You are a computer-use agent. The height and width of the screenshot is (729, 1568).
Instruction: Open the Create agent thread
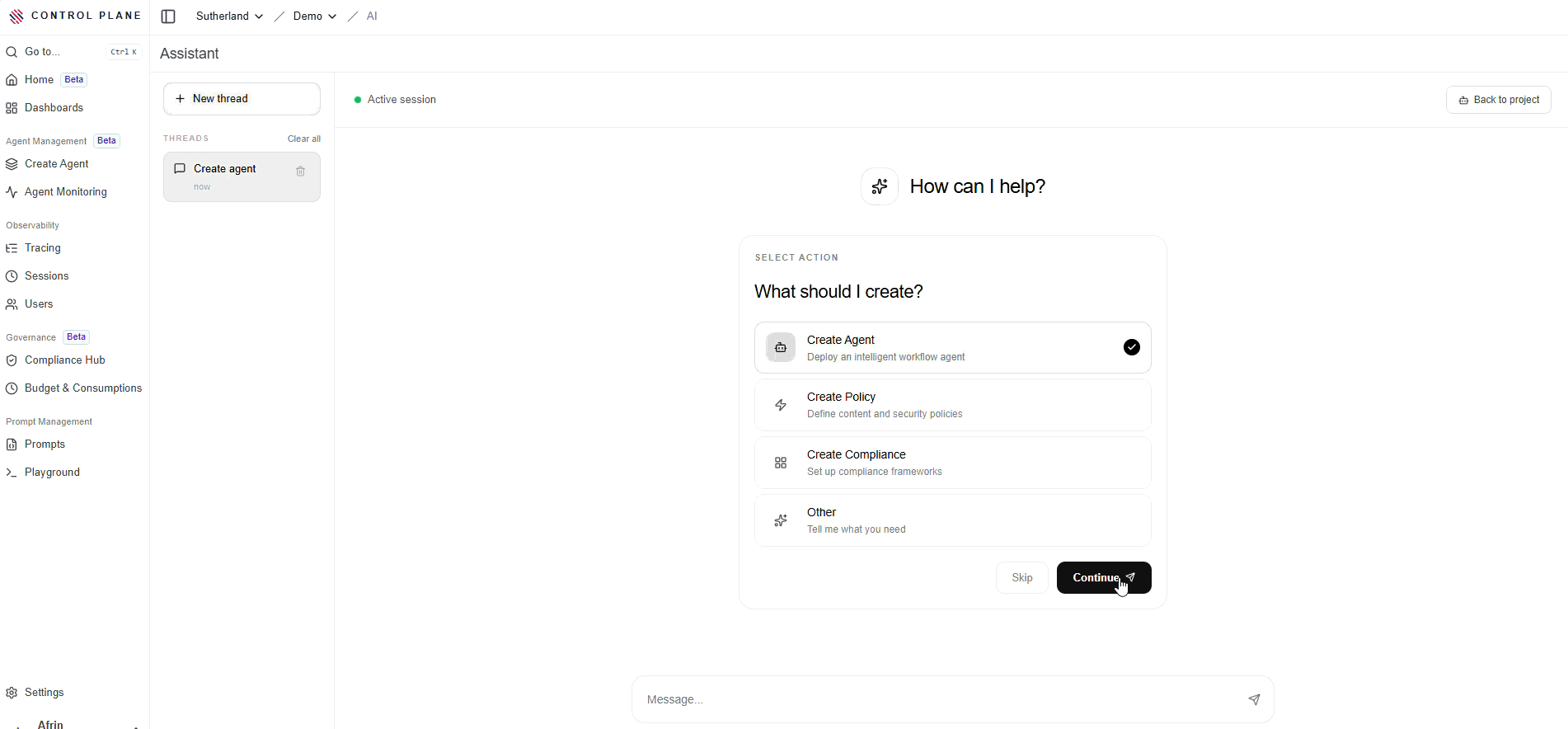242,176
